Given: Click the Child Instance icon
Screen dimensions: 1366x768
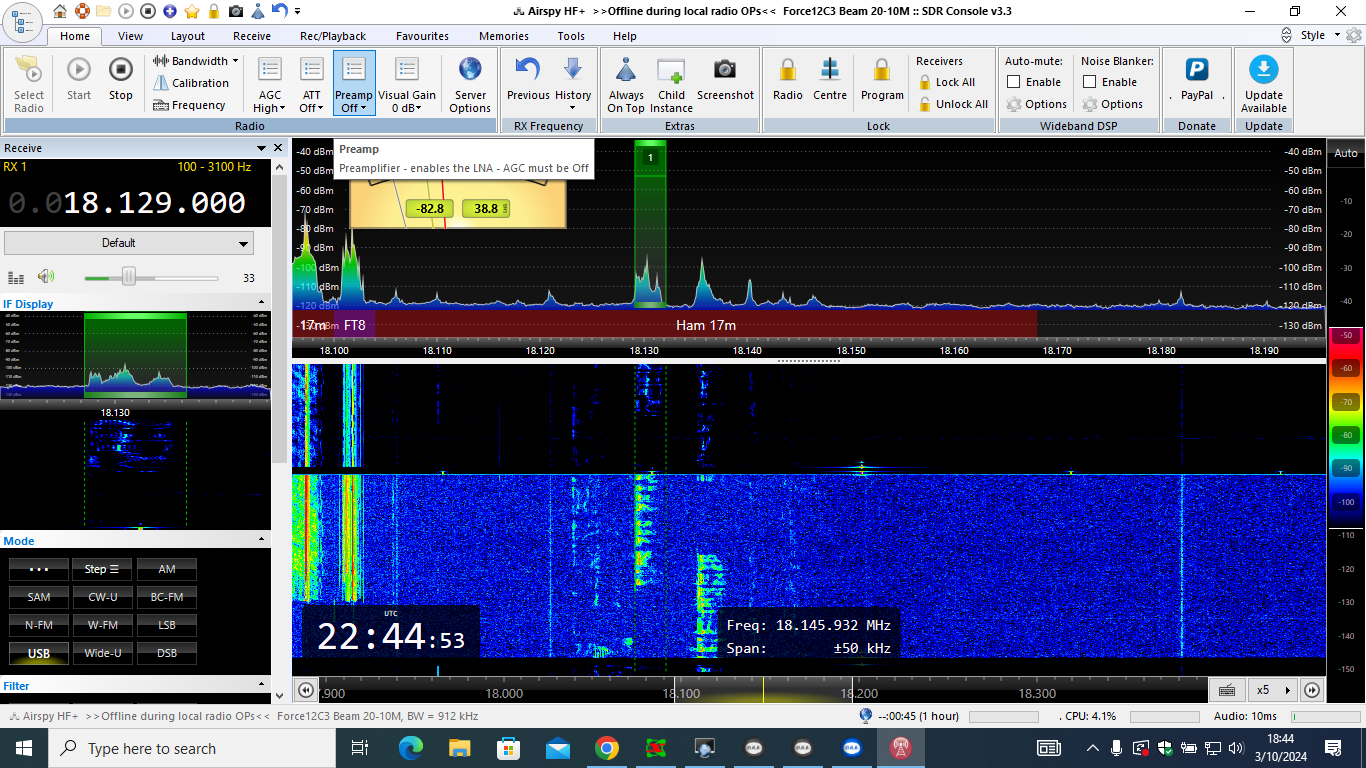Looking at the screenshot, I should tap(671, 70).
